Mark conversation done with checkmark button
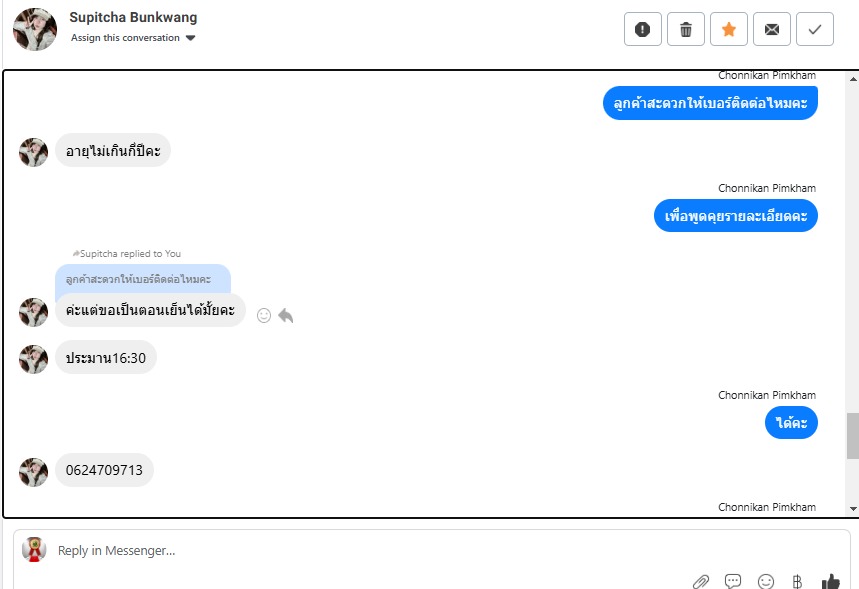Screen dimensions: 859x589 [815, 29]
